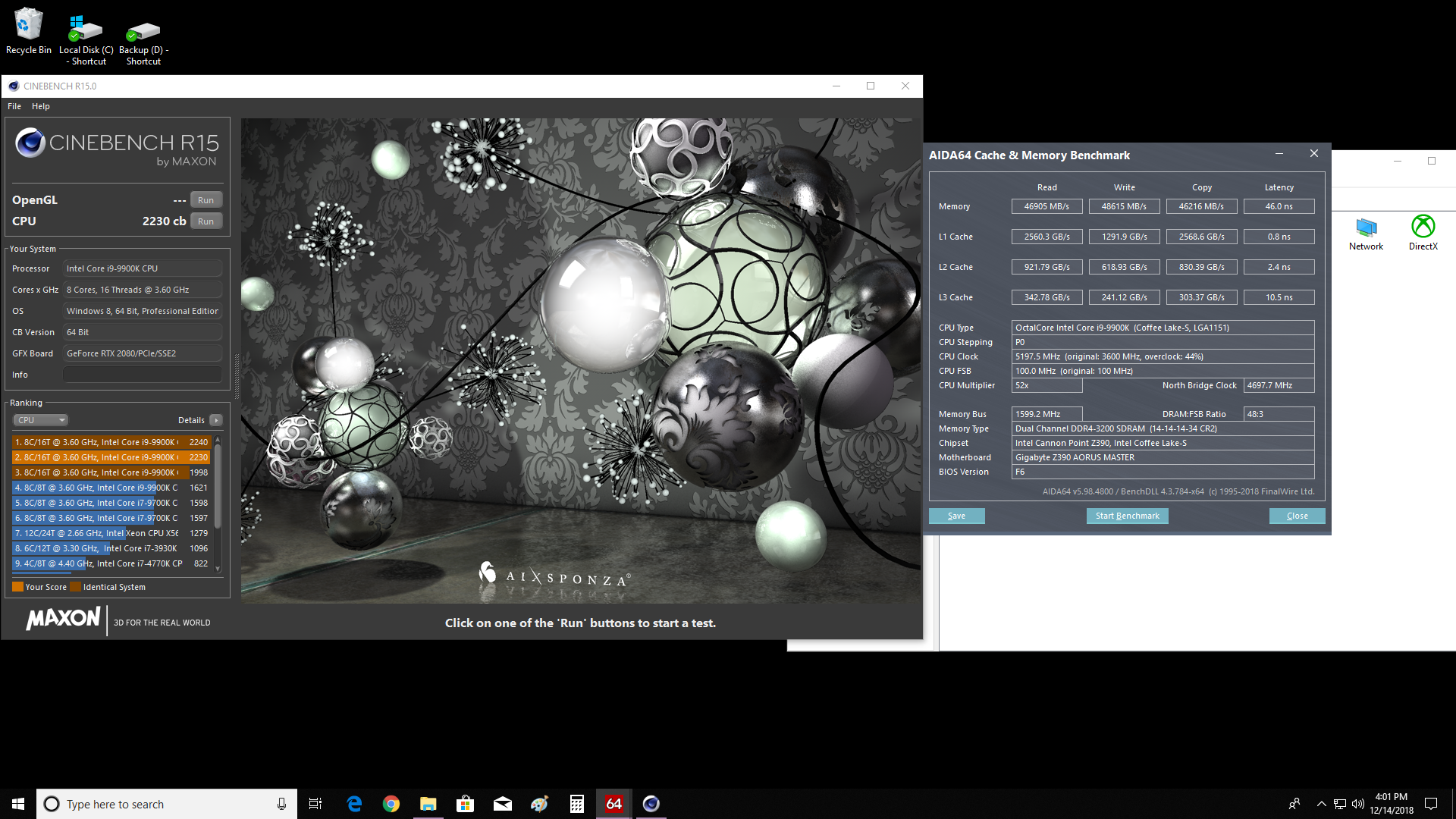Image resolution: width=1456 pixels, height=819 pixels.
Task: Select the Xeon X5650 ranking row
Action: (111, 533)
